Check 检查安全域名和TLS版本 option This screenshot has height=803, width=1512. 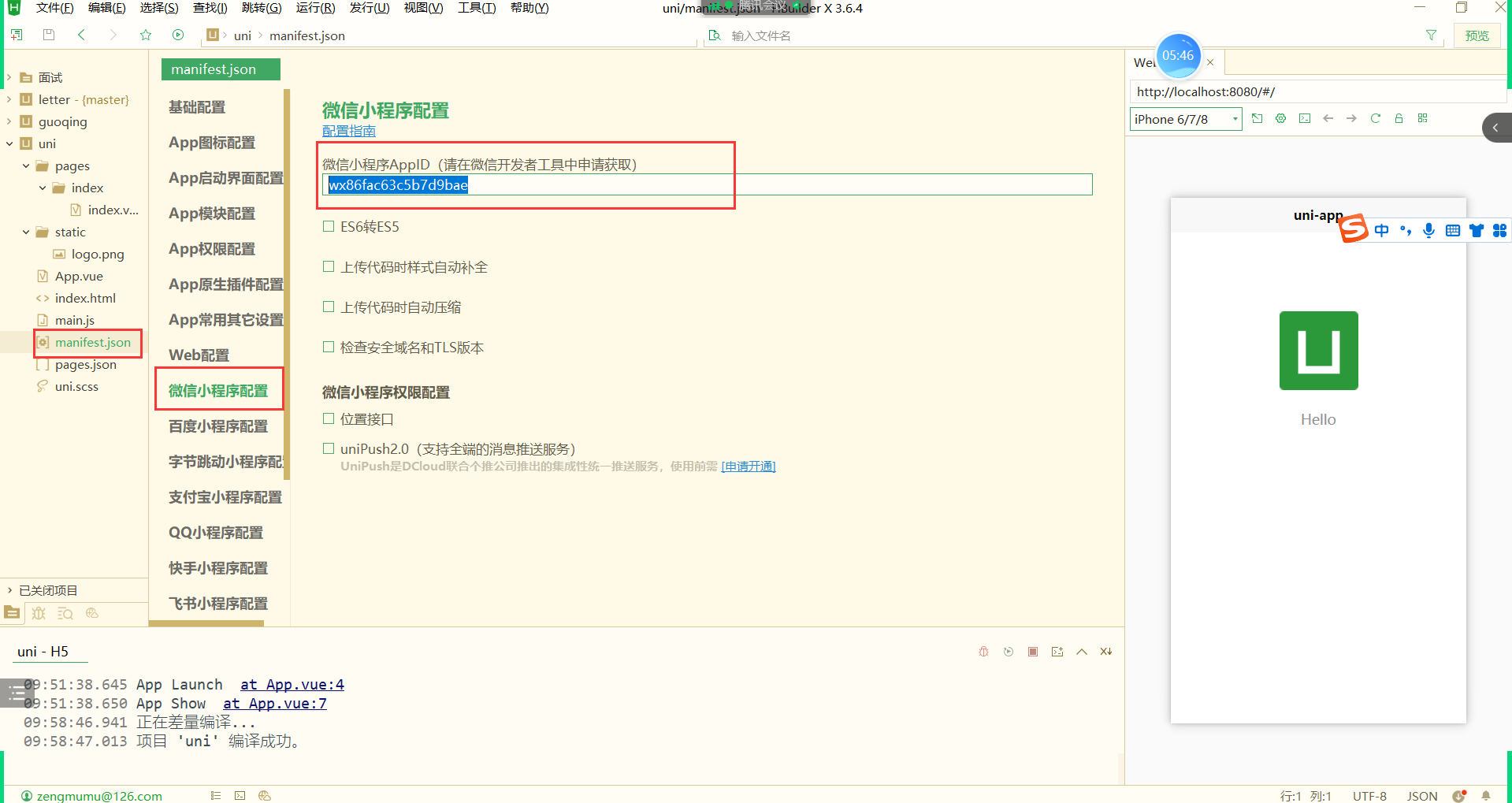[329, 347]
